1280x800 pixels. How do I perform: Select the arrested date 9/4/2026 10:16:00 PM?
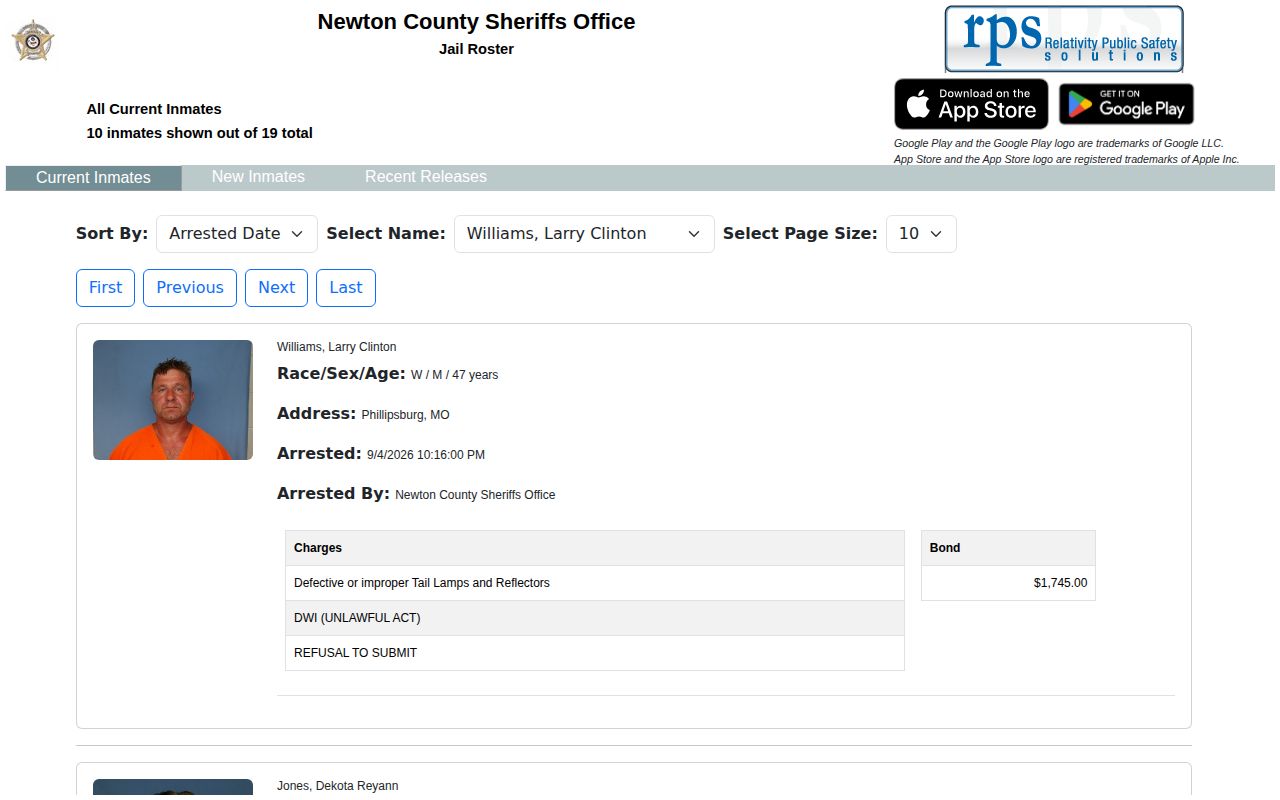click(426, 455)
